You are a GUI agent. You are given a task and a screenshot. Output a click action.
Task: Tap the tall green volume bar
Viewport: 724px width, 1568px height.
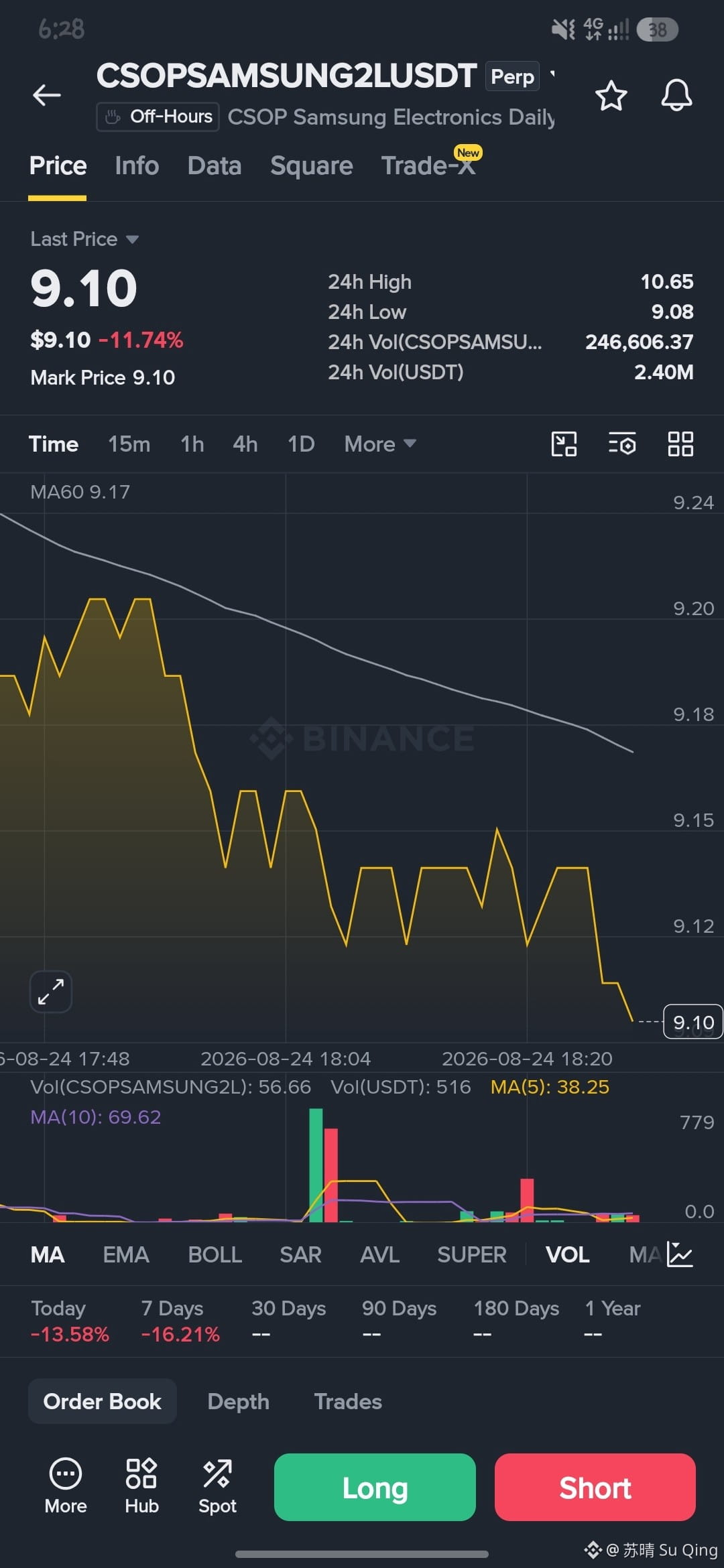point(316,1165)
